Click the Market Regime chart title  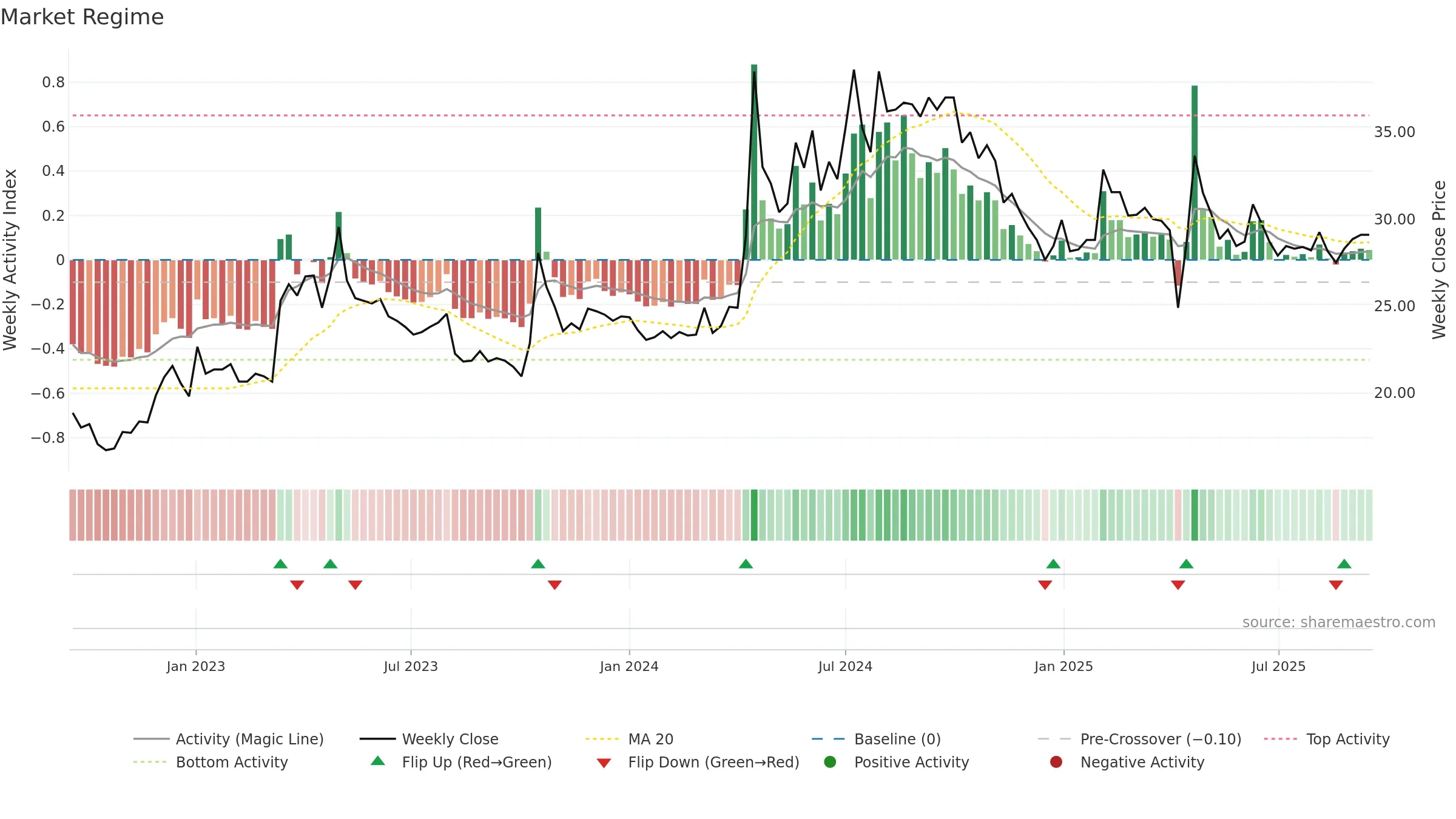(82, 17)
